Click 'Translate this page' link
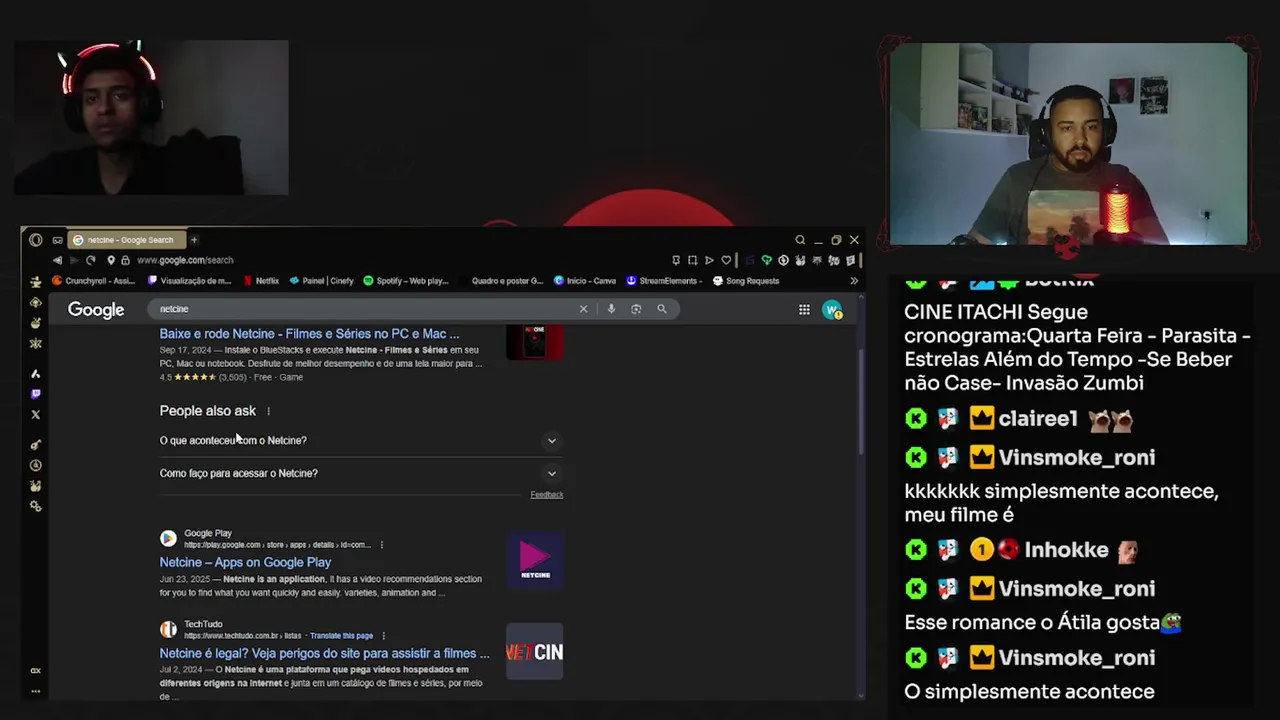 click(341, 636)
